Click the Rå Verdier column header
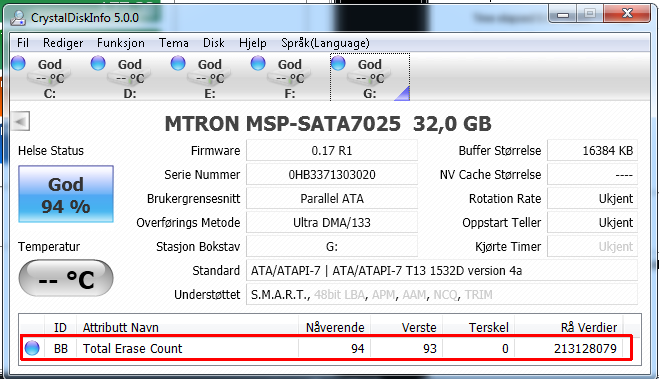 (569, 327)
